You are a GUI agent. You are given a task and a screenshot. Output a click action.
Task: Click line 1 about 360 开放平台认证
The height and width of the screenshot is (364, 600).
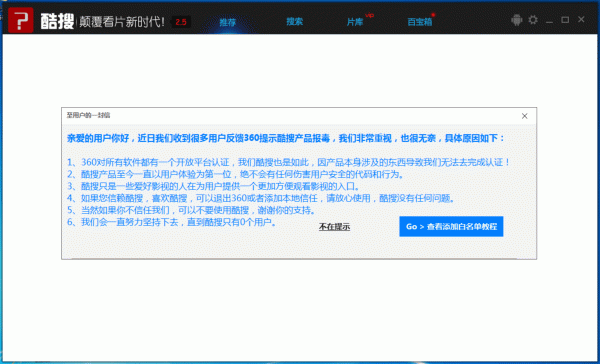289,162
